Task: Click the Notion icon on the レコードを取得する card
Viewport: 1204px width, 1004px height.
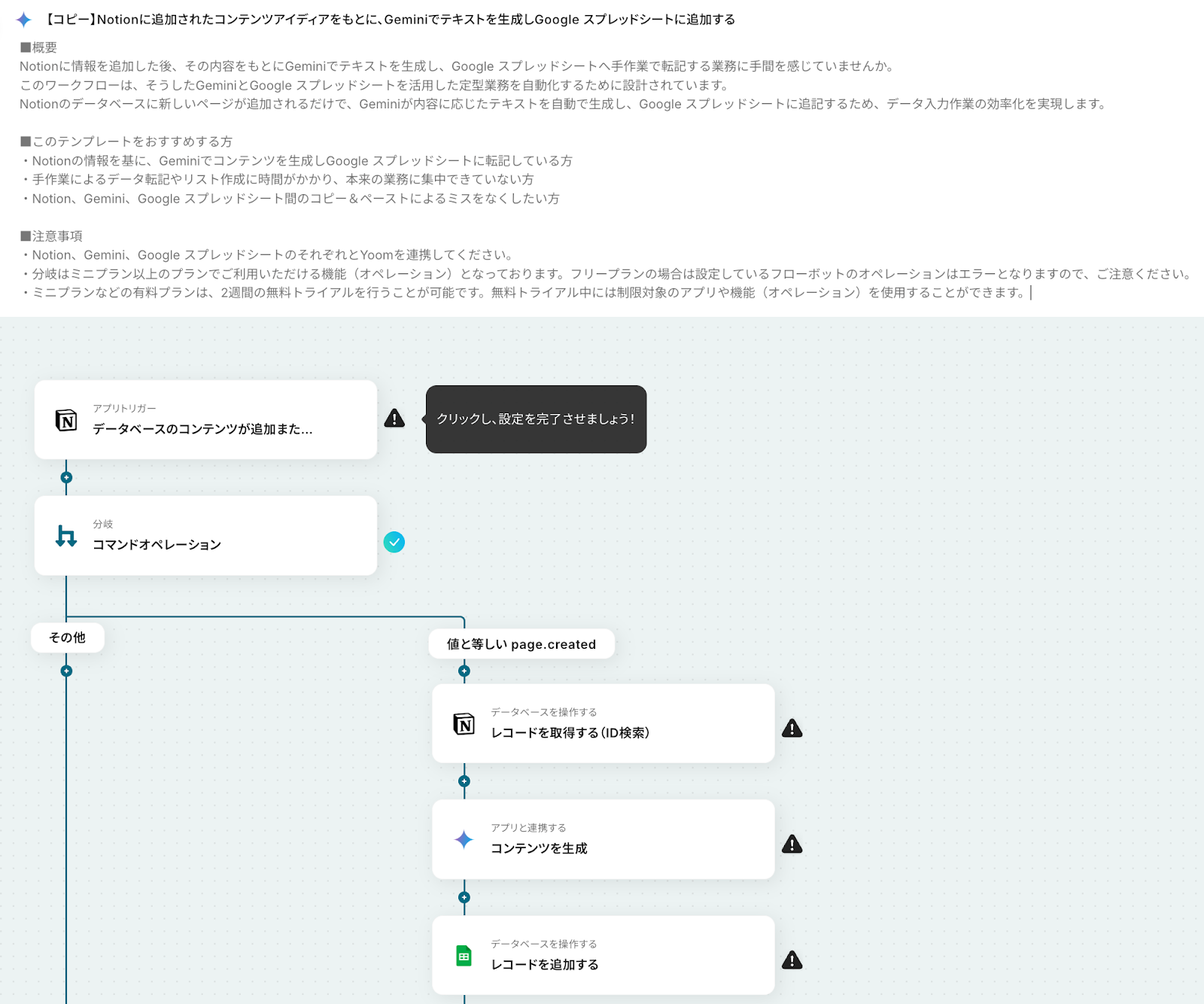Action: (x=464, y=724)
